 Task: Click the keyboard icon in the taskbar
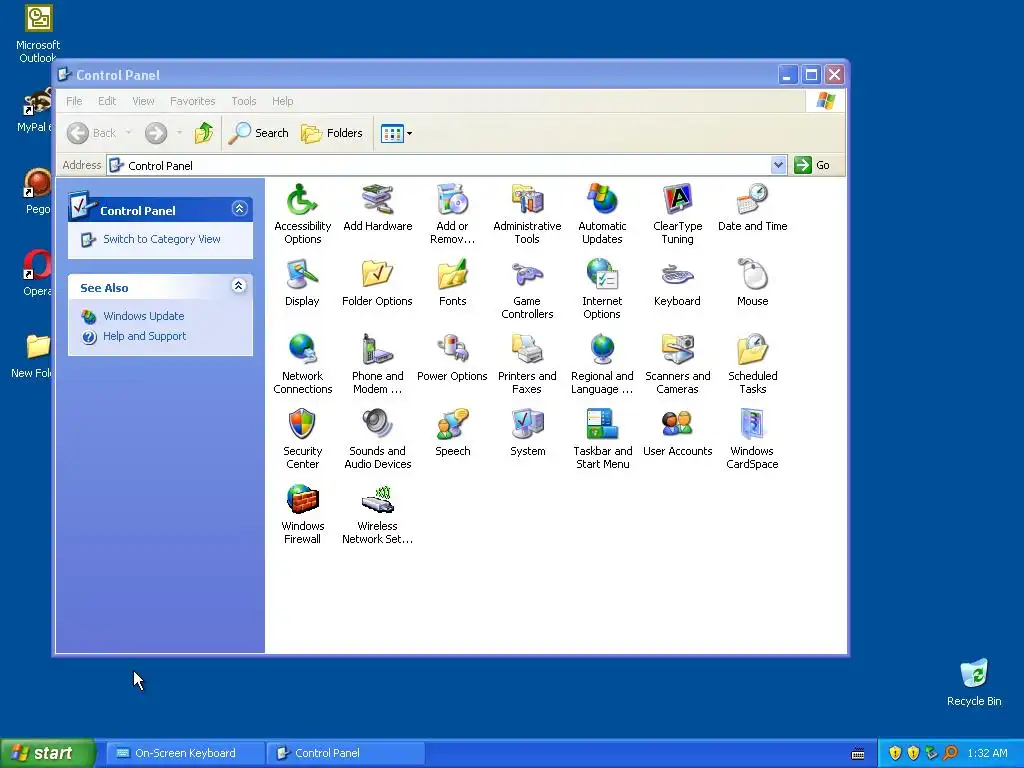858,754
